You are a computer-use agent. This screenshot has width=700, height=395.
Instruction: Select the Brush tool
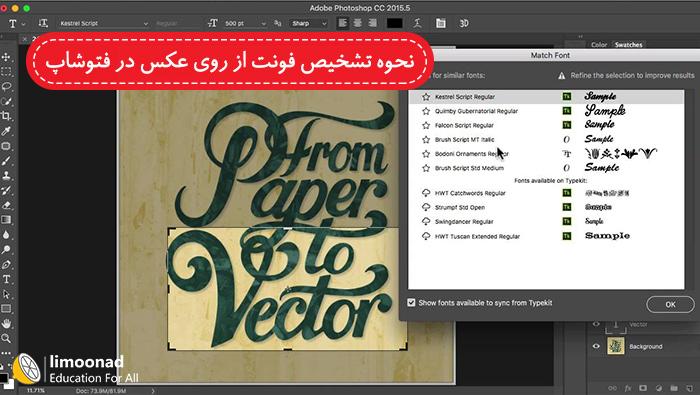coord(6,161)
